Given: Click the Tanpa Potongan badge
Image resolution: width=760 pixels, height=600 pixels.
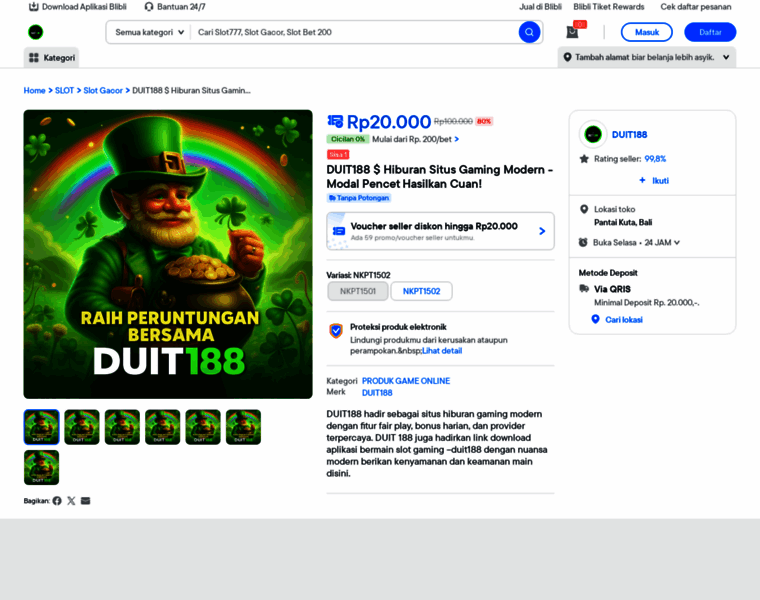Looking at the screenshot, I should (359, 198).
